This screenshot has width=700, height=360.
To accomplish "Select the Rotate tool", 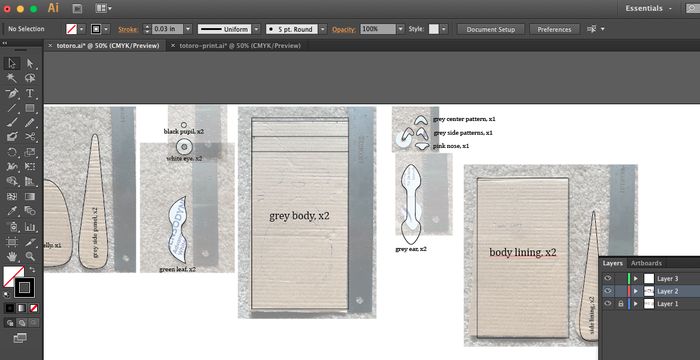I will pyautogui.click(x=12, y=152).
